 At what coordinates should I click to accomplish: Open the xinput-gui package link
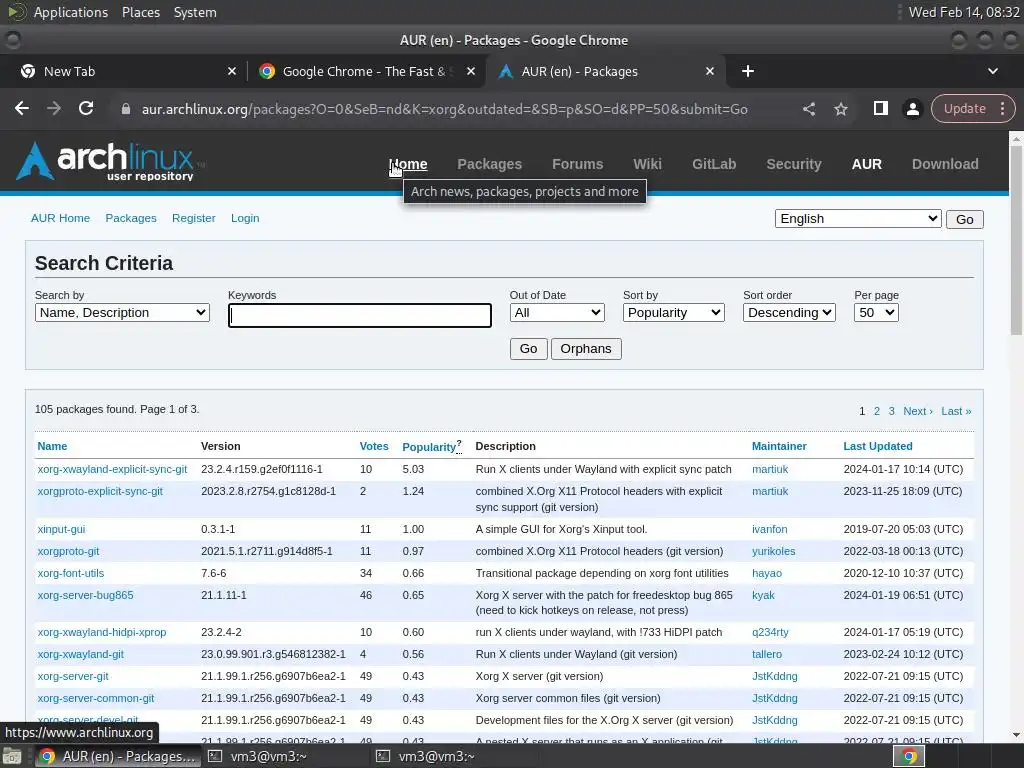click(x=61, y=529)
